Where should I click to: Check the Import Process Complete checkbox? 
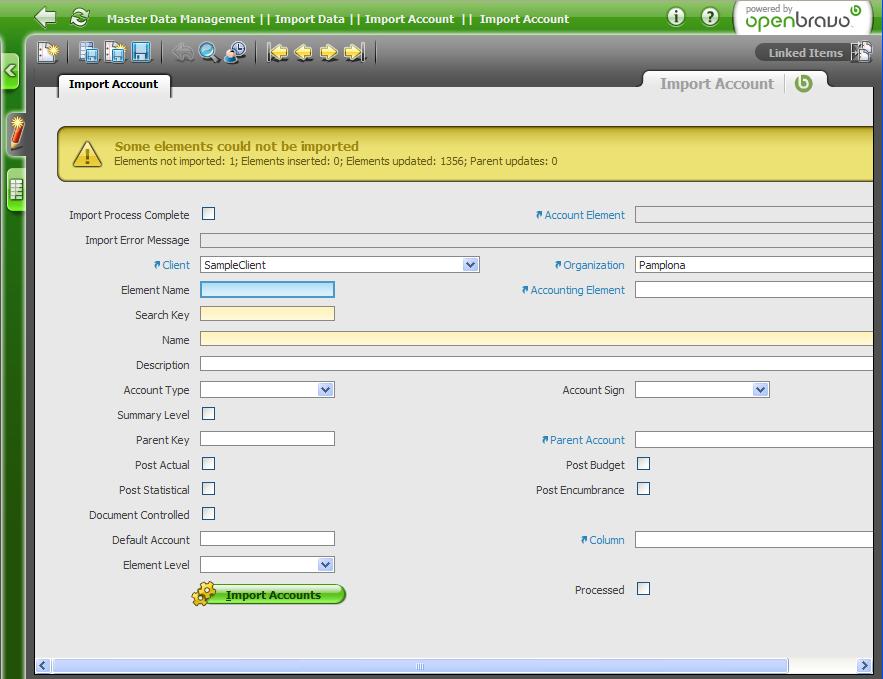click(x=208, y=214)
